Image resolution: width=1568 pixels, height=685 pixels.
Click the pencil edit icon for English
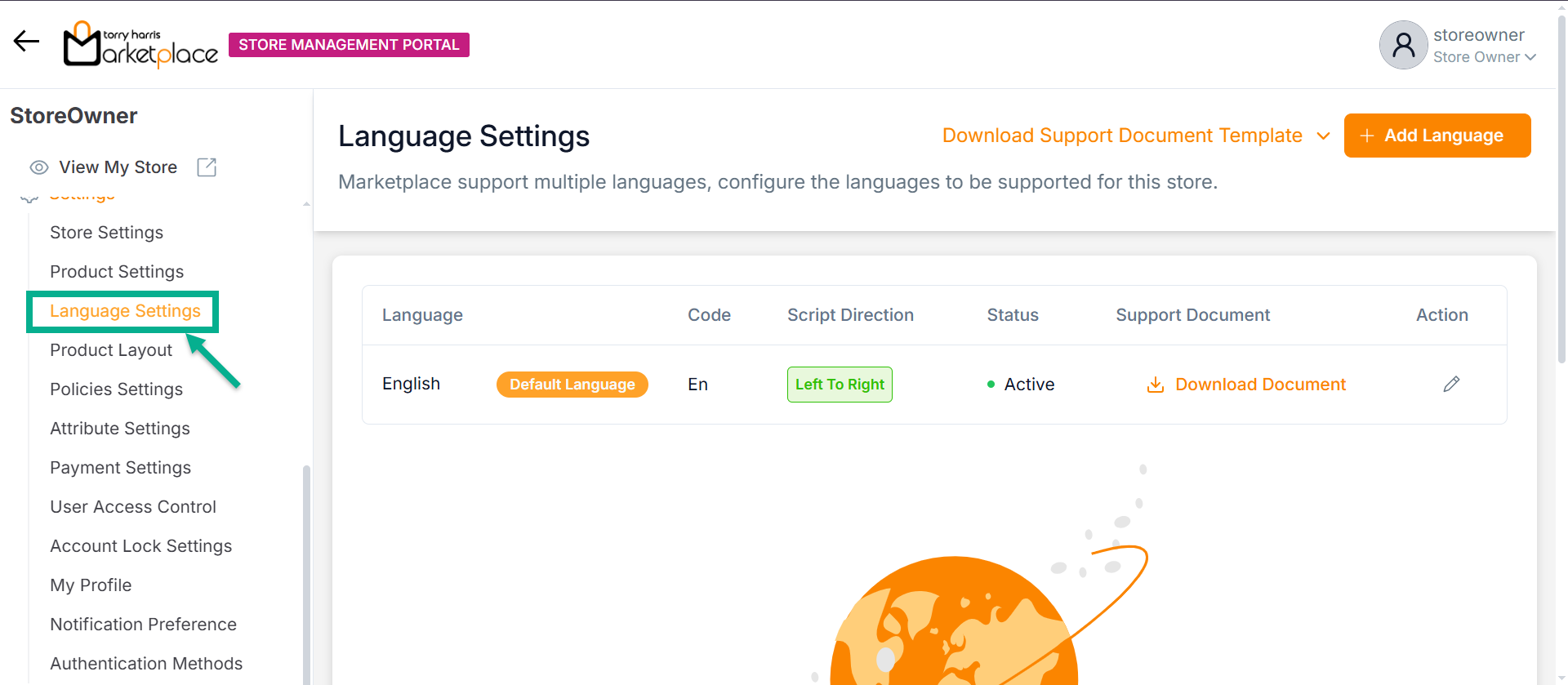1451,385
